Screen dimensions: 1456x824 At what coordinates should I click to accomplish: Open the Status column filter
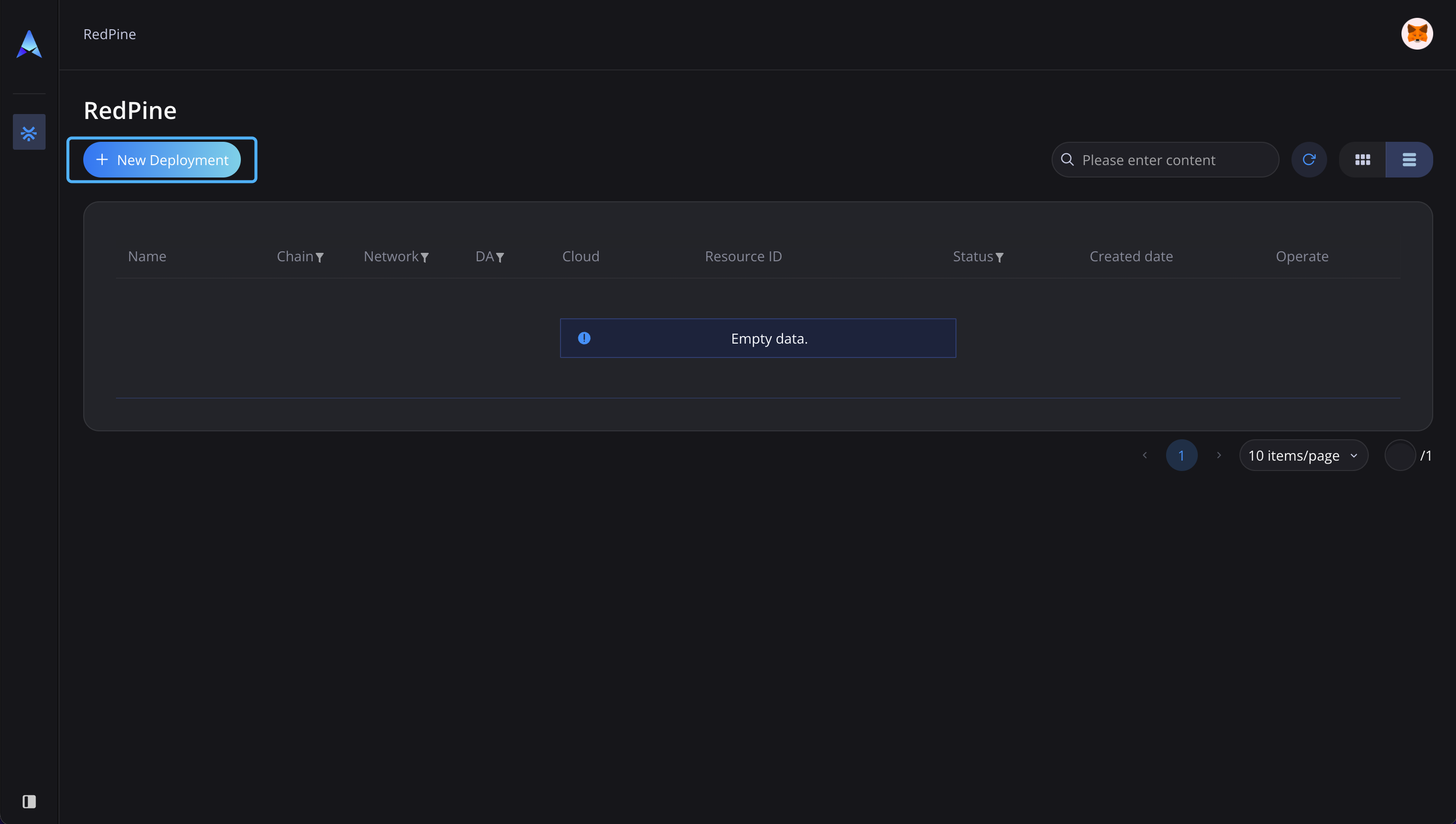(x=1000, y=257)
